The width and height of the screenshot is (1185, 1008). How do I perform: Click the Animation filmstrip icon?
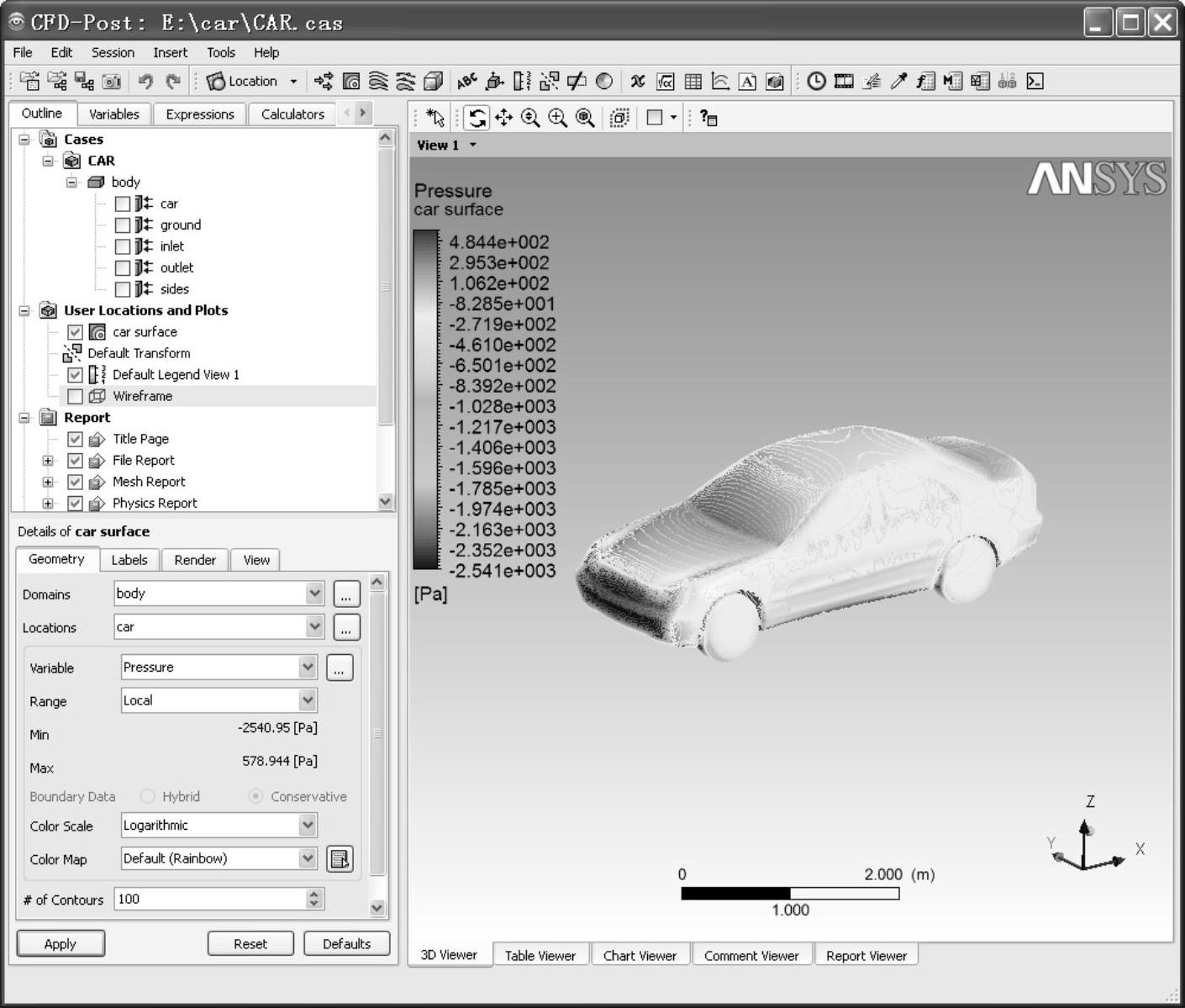844,82
